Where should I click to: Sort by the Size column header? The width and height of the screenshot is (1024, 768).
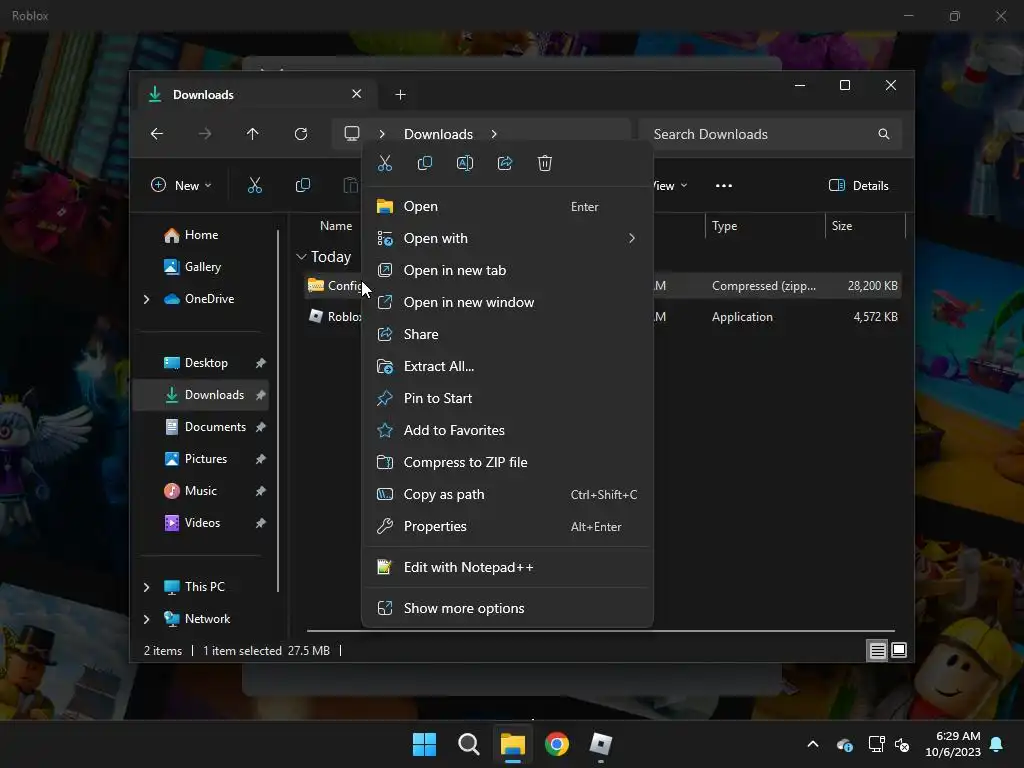click(842, 226)
